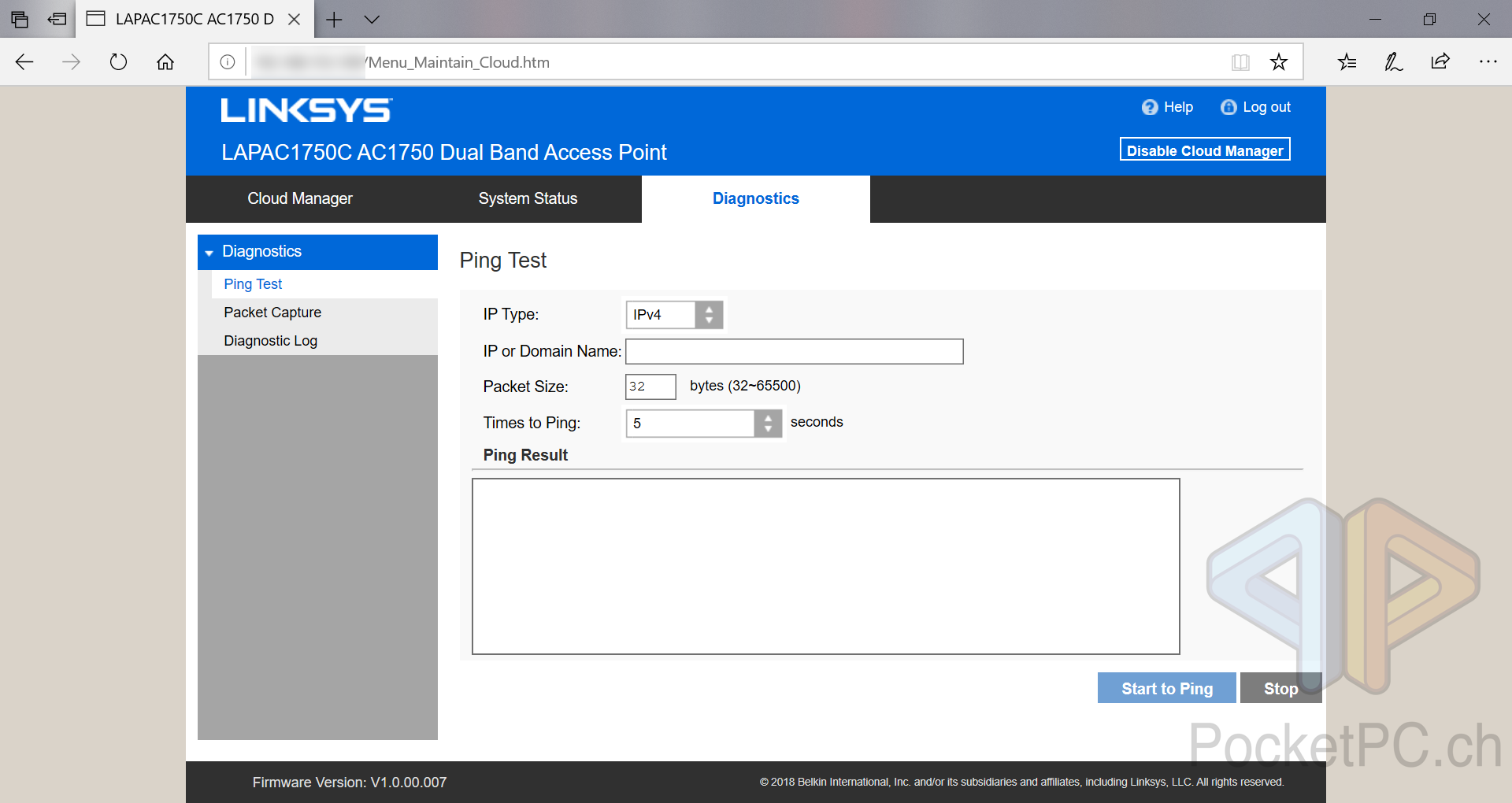
Task: Switch to Cloud Manager tab
Action: (300, 198)
